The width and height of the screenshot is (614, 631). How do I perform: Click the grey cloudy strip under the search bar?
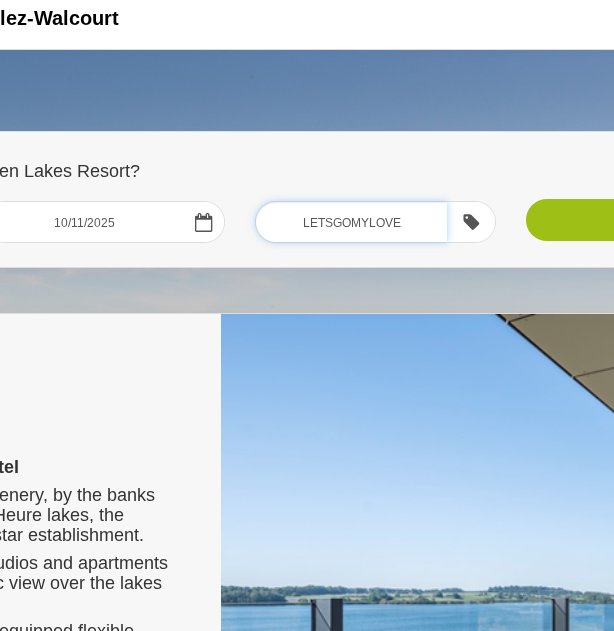tap(307, 291)
